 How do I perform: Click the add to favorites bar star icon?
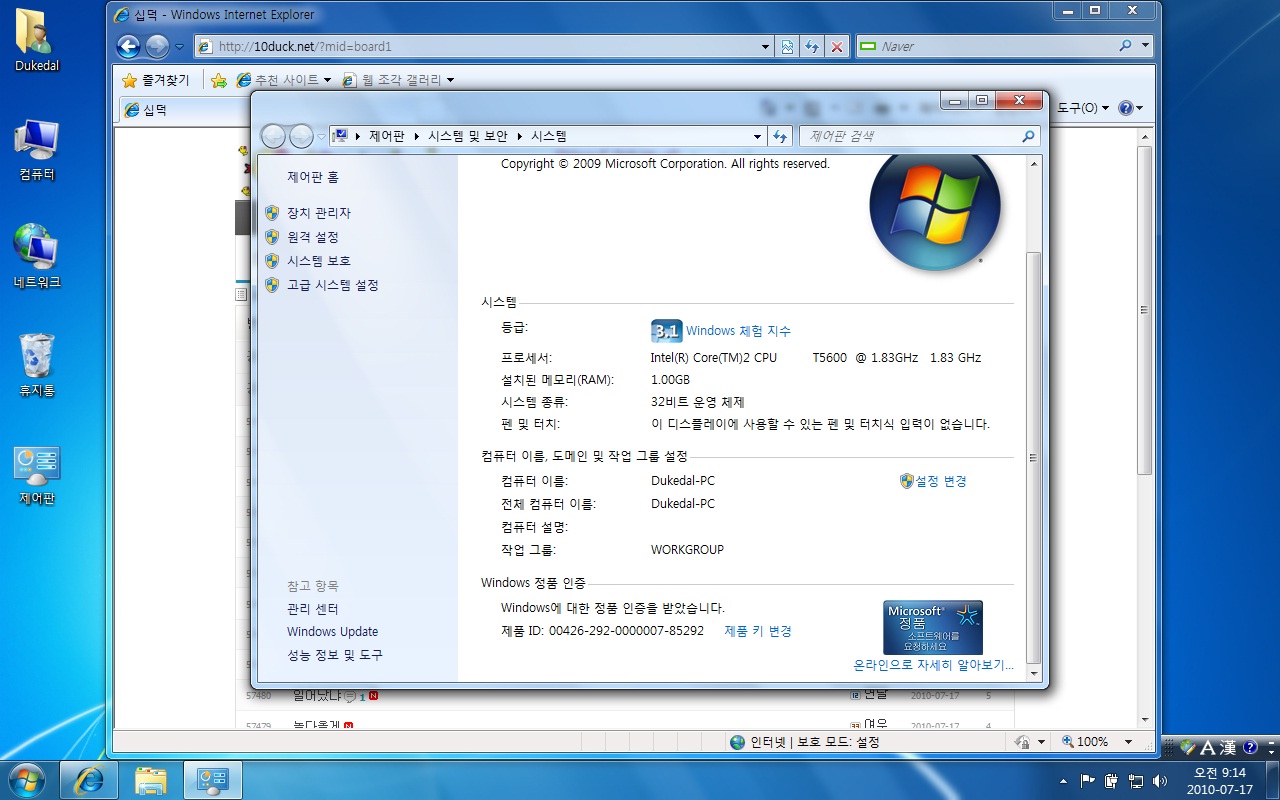point(218,80)
